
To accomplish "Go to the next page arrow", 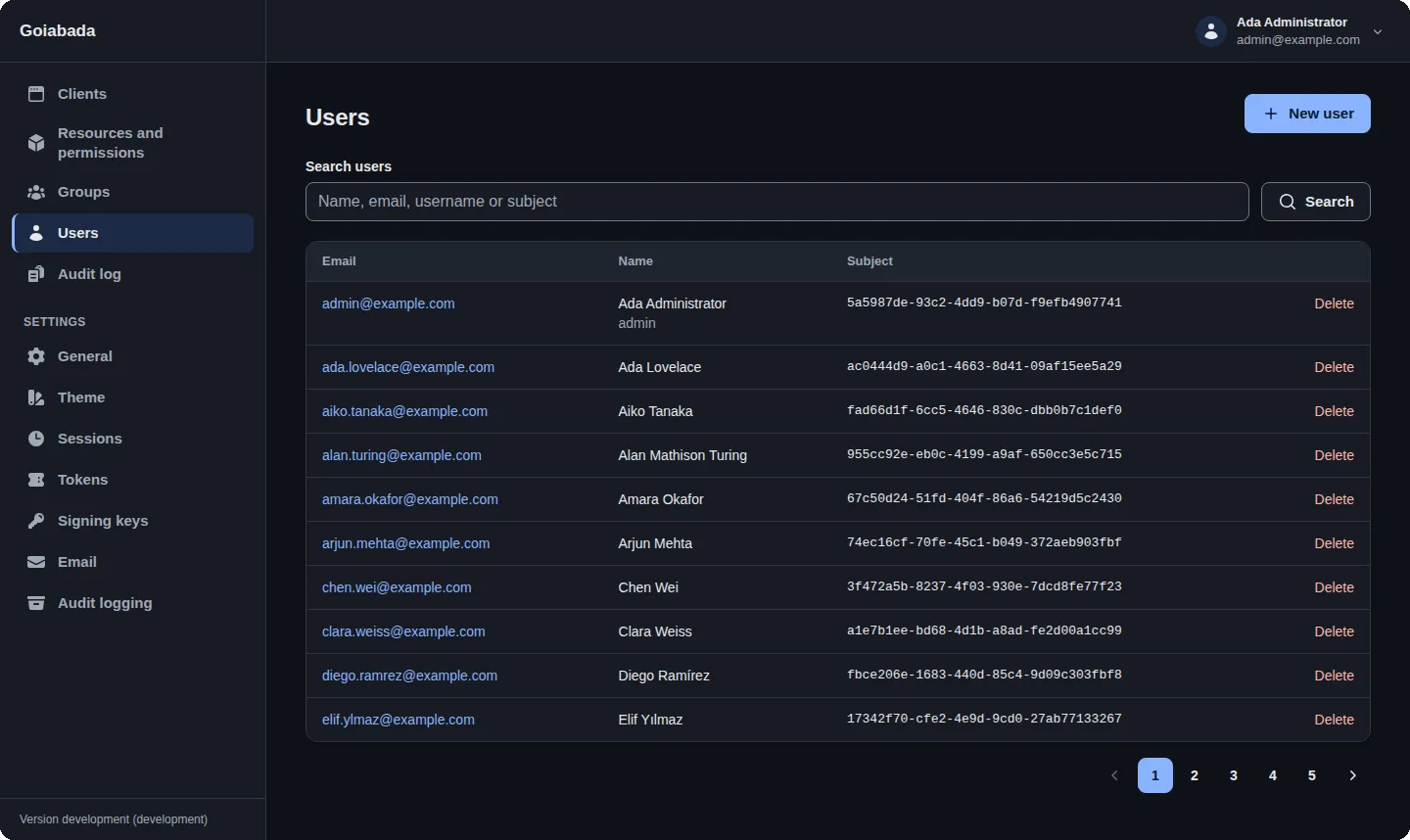I will [x=1353, y=775].
